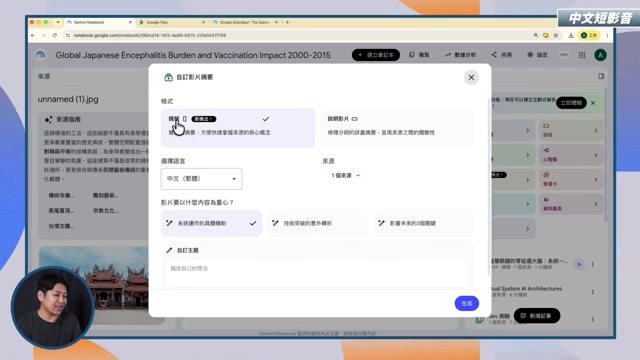Click the 心智圖 share-like icon
This screenshot has width=640, height=360.
coord(546,150)
